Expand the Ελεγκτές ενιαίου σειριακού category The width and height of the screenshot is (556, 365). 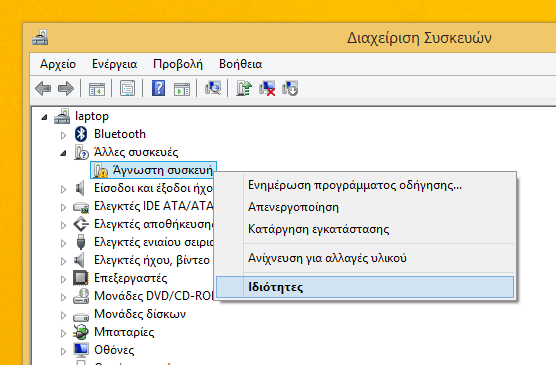63,243
